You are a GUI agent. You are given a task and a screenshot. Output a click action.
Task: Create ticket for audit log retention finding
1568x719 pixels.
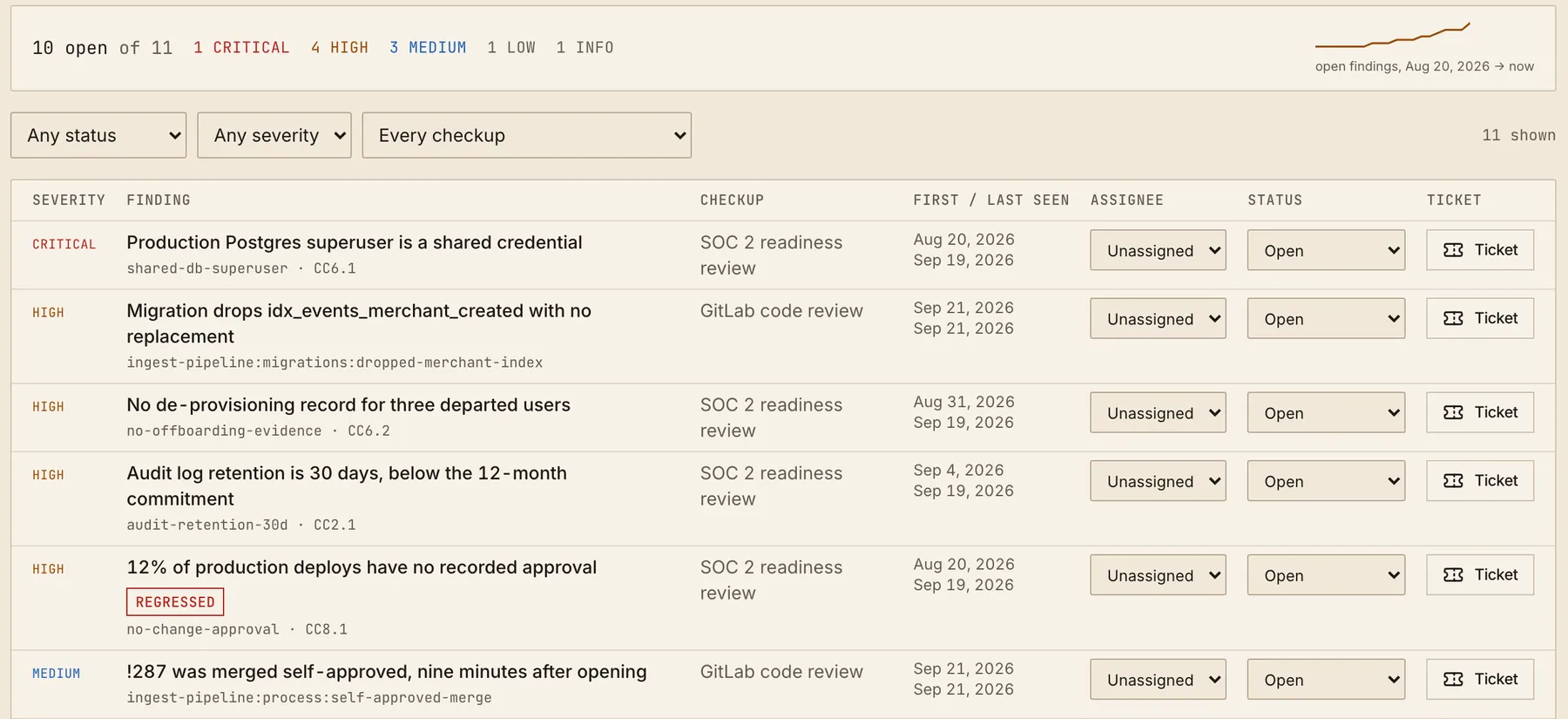[x=1480, y=480]
